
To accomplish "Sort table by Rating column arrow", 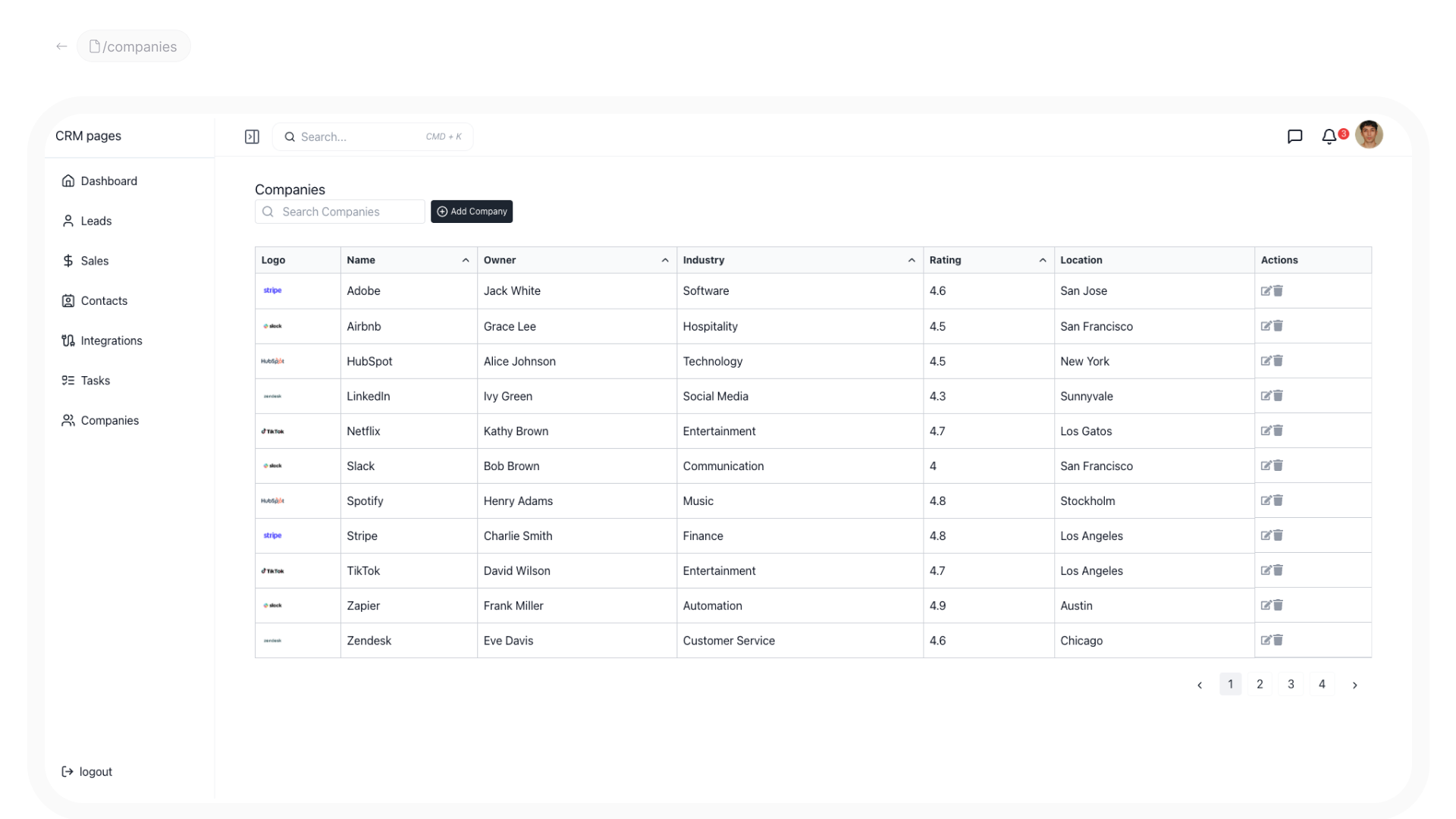I will point(1043,260).
